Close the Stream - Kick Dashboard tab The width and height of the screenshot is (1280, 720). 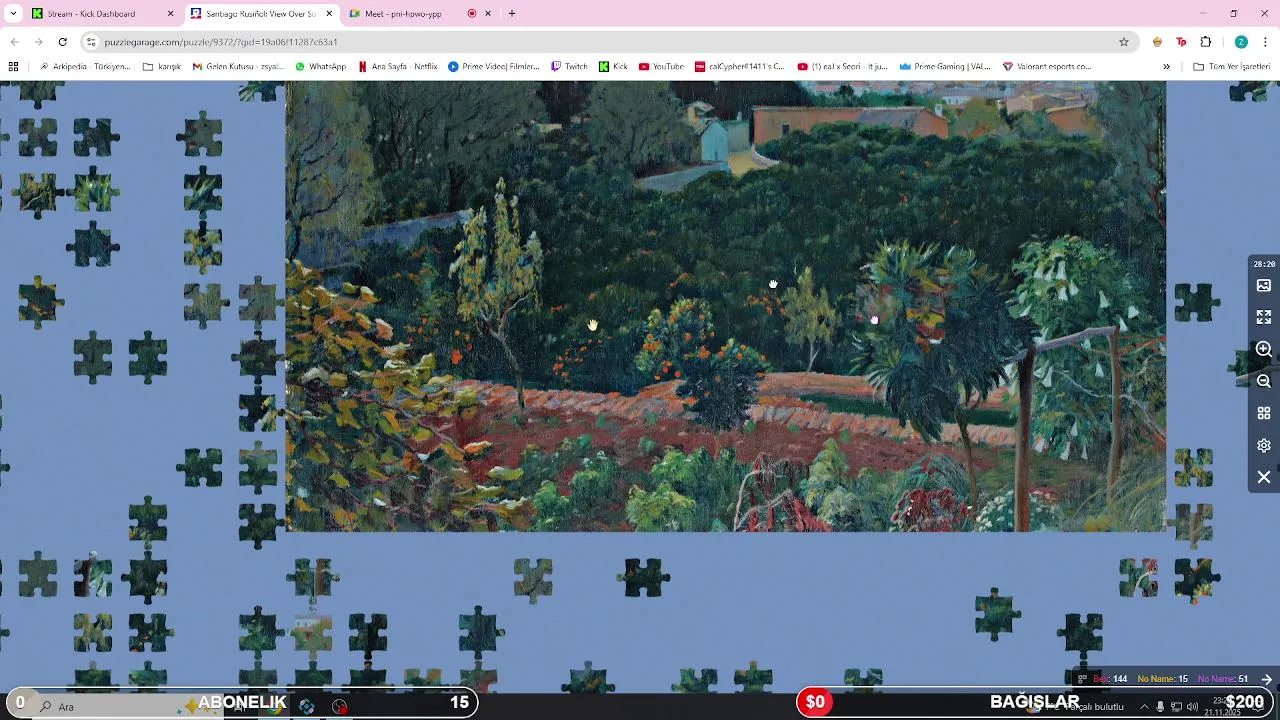(170, 14)
